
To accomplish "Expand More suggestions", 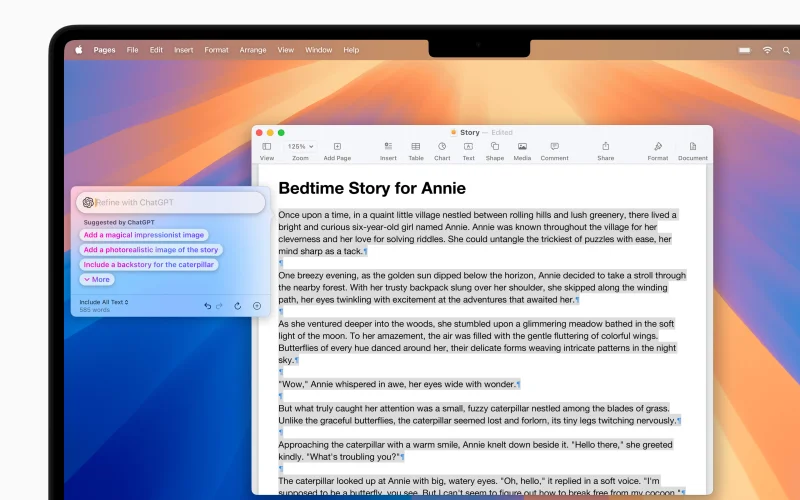I will coord(97,279).
